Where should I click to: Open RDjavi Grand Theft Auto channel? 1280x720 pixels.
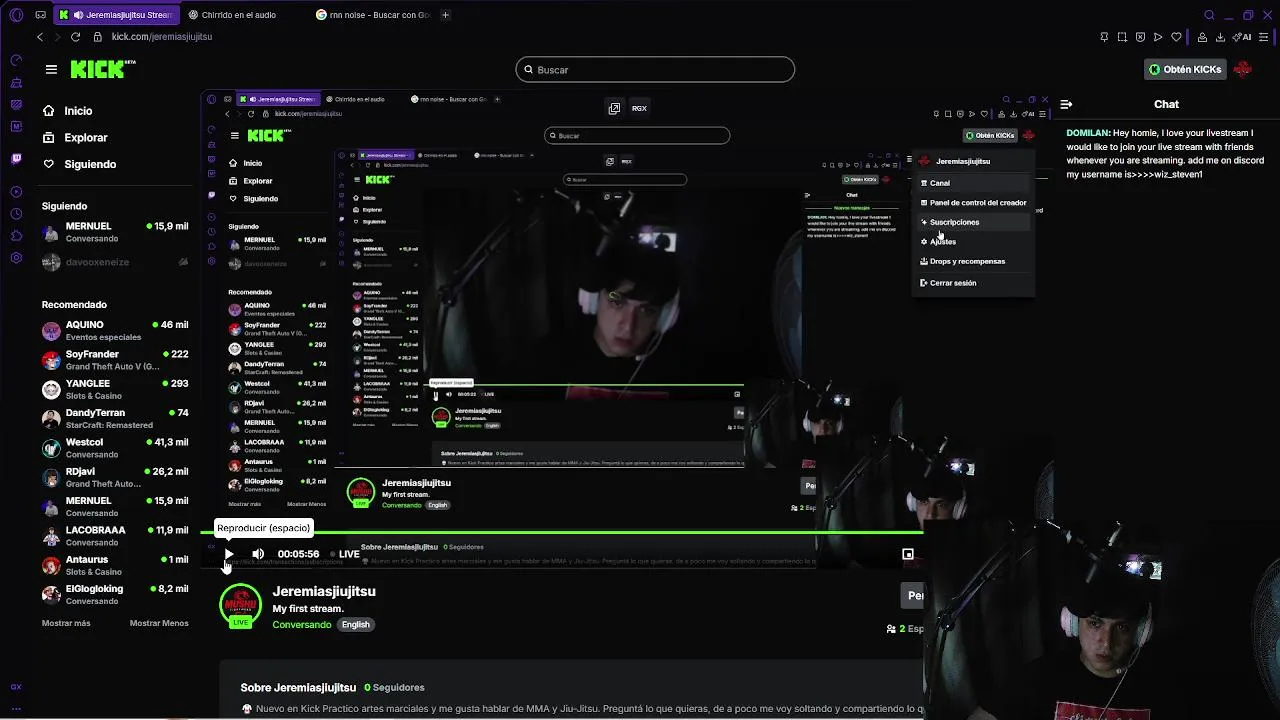coord(115,477)
